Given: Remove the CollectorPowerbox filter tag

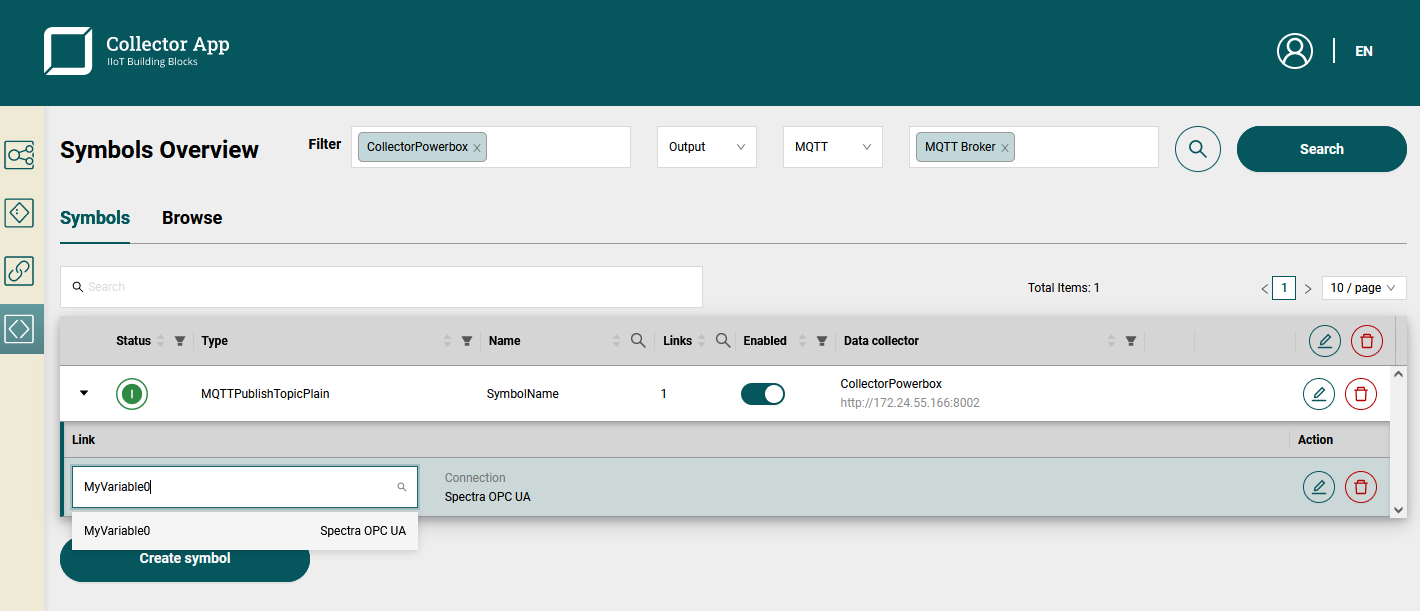Looking at the screenshot, I should coord(477,148).
